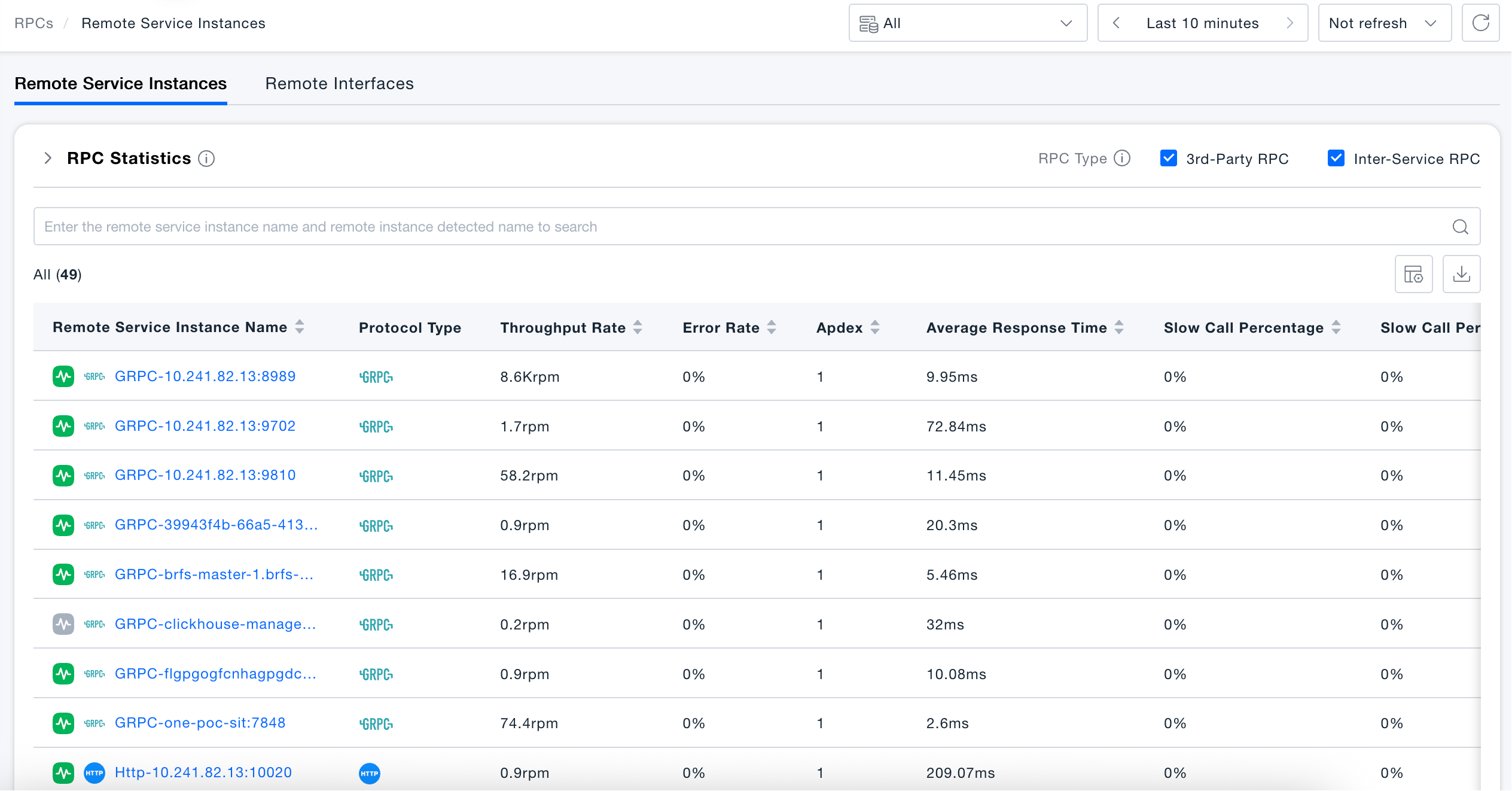The width and height of the screenshot is (1512, 791).
Task: Click the download export icon
Action: click(1461, 274)
